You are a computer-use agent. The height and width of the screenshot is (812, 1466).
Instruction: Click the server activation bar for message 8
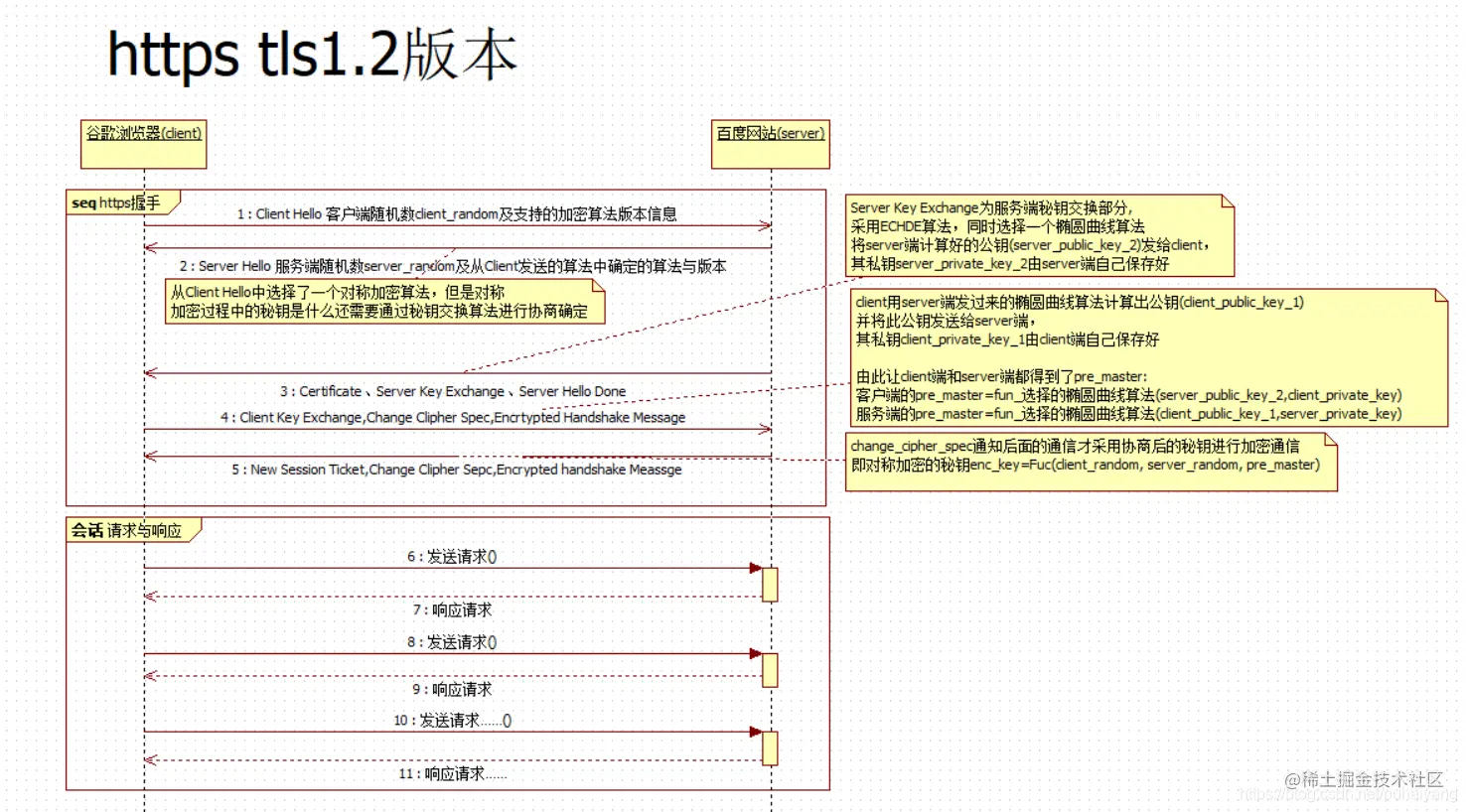(x=770, y=670)
